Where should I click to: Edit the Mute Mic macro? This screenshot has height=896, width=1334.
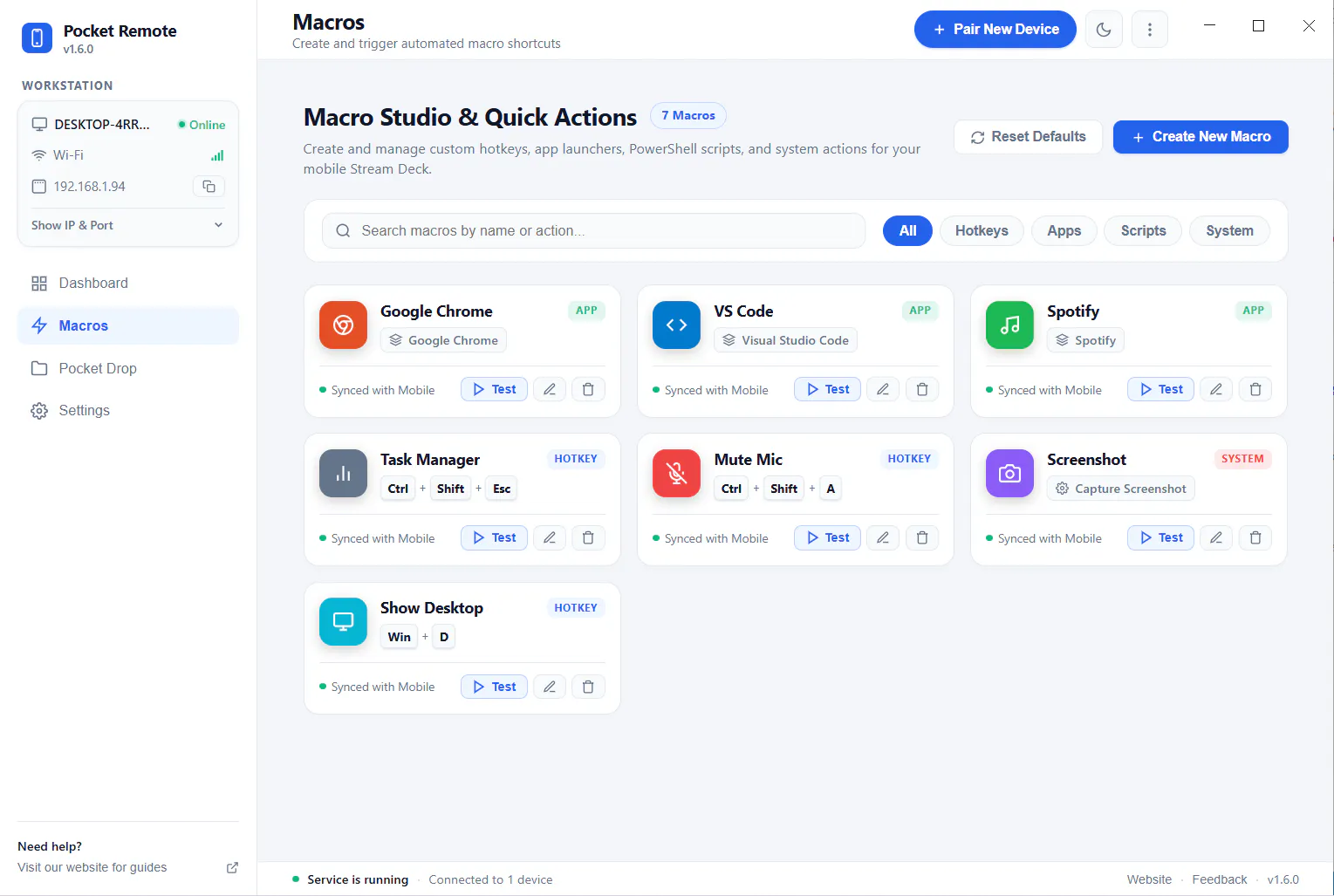click(x=883, y=537)
